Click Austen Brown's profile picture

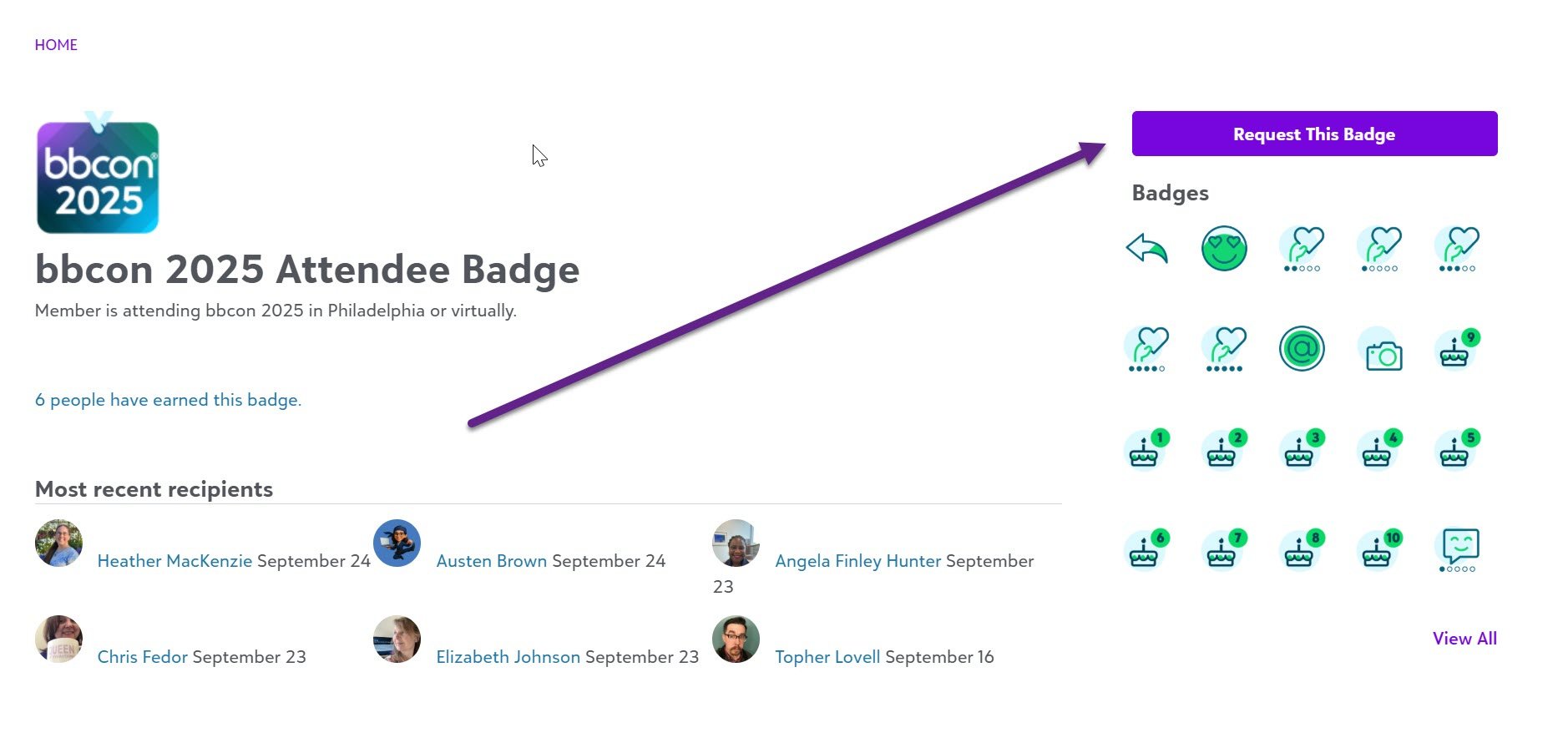click(397, 543)
